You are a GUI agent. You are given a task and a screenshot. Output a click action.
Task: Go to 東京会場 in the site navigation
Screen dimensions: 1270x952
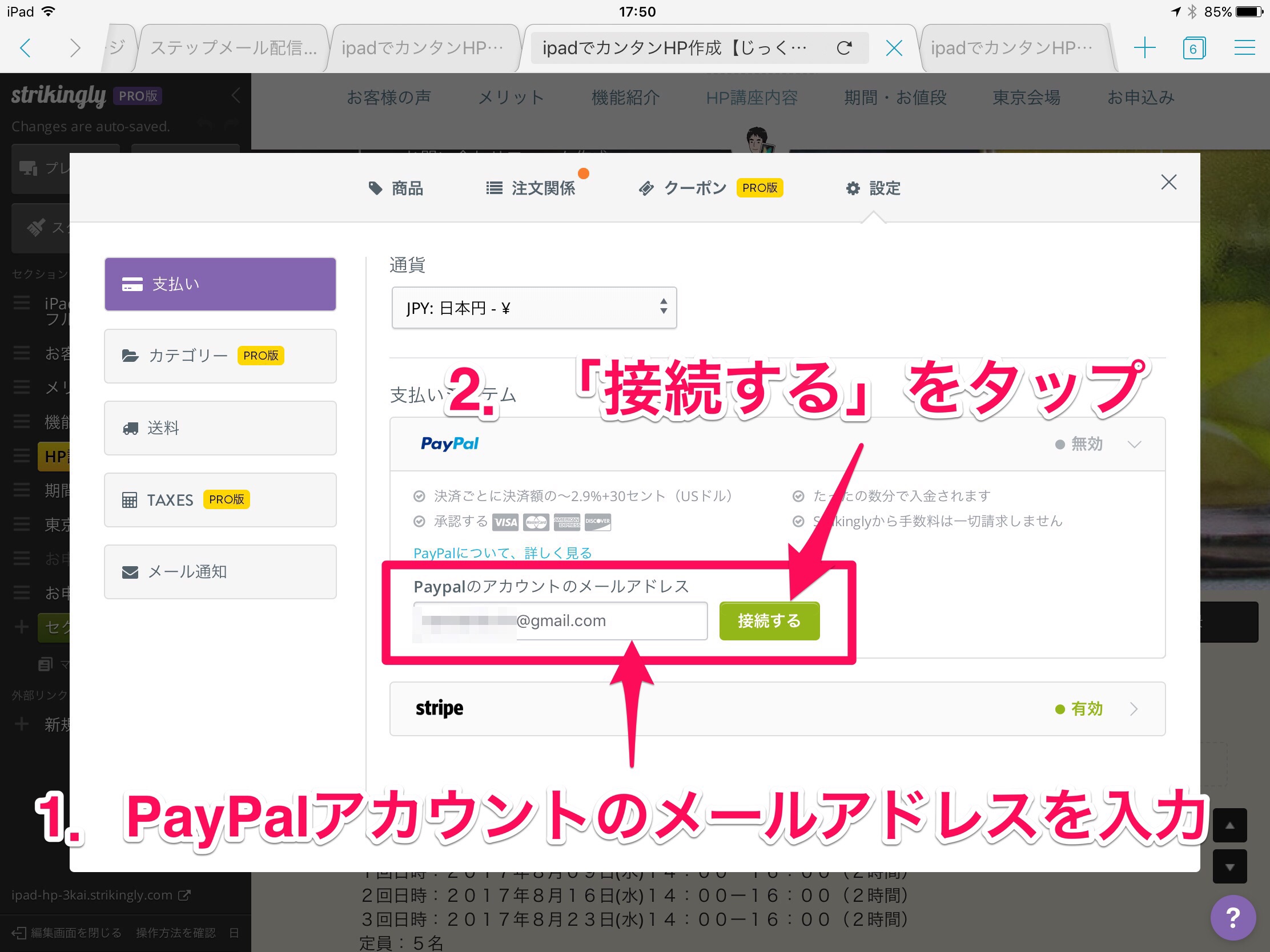tap(1027, 98)
